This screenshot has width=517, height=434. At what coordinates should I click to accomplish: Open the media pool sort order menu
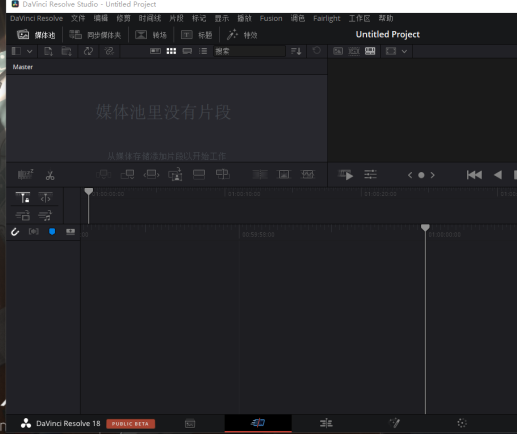tap(296, 51)
